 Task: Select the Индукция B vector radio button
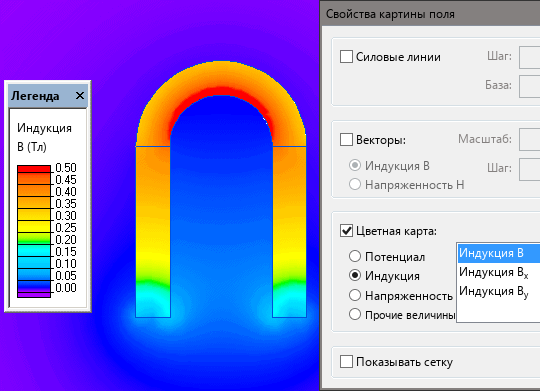(355, 165)
